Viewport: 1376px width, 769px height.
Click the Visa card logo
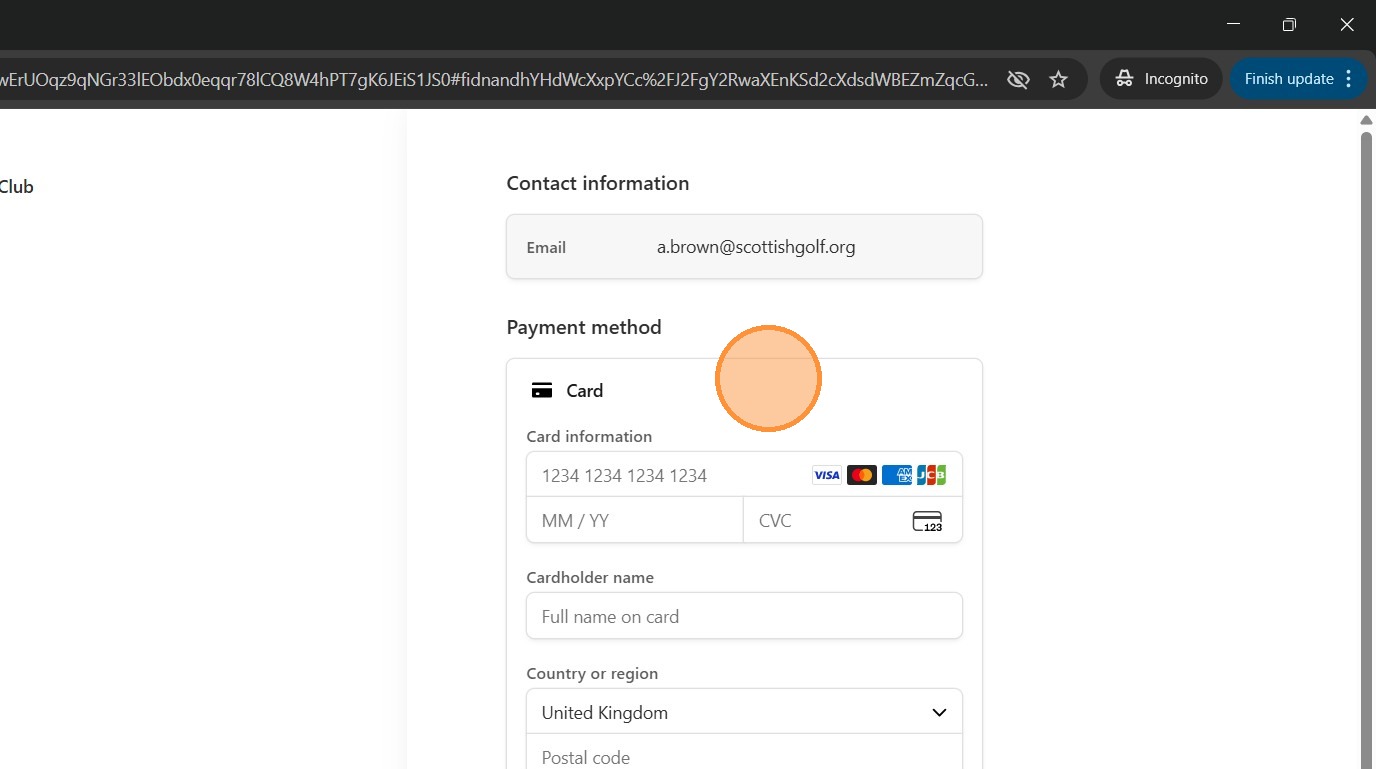pos(827,475)
